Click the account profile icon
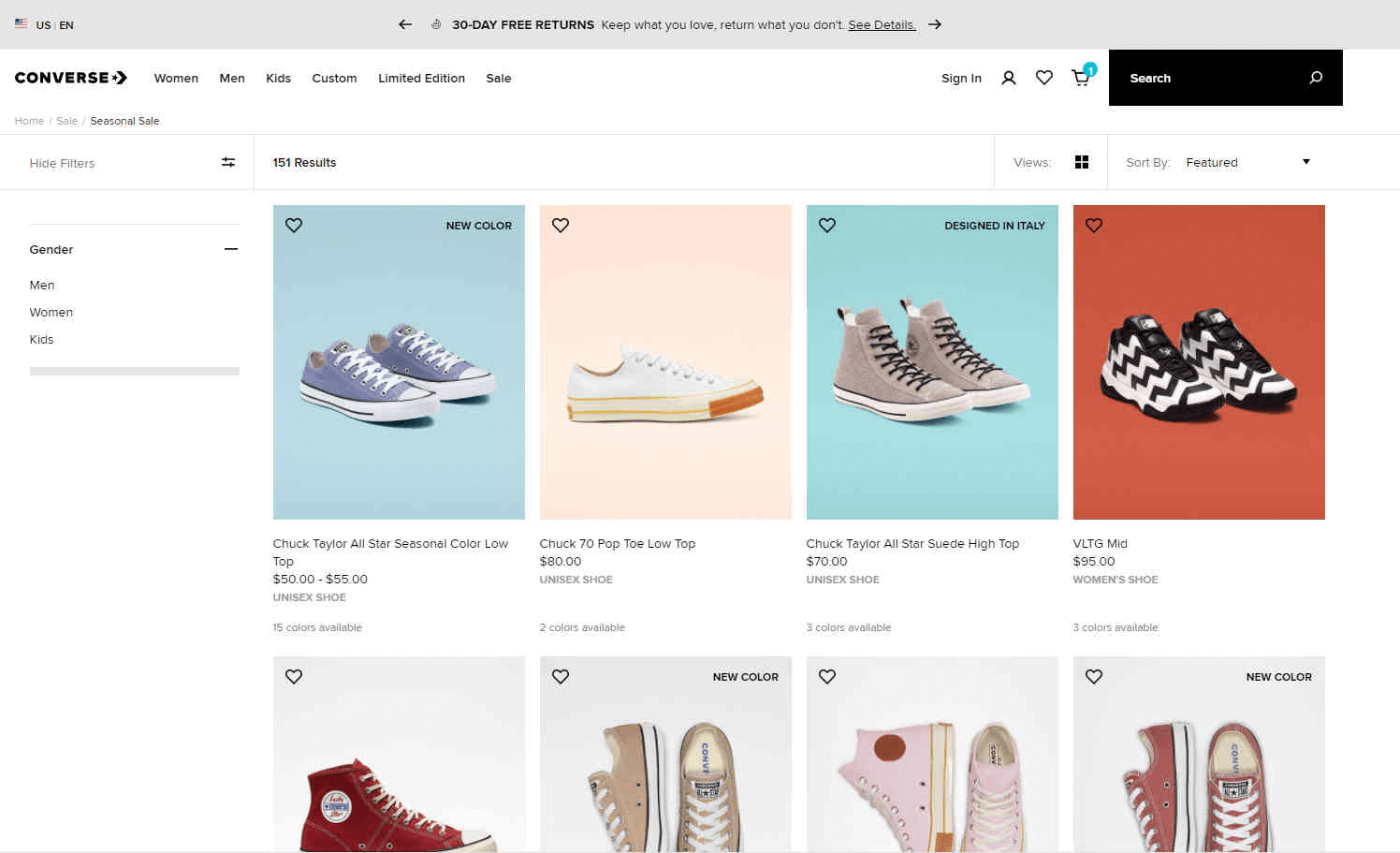1400x853 pixels. pyautogui.click(x=1009, y=78)
